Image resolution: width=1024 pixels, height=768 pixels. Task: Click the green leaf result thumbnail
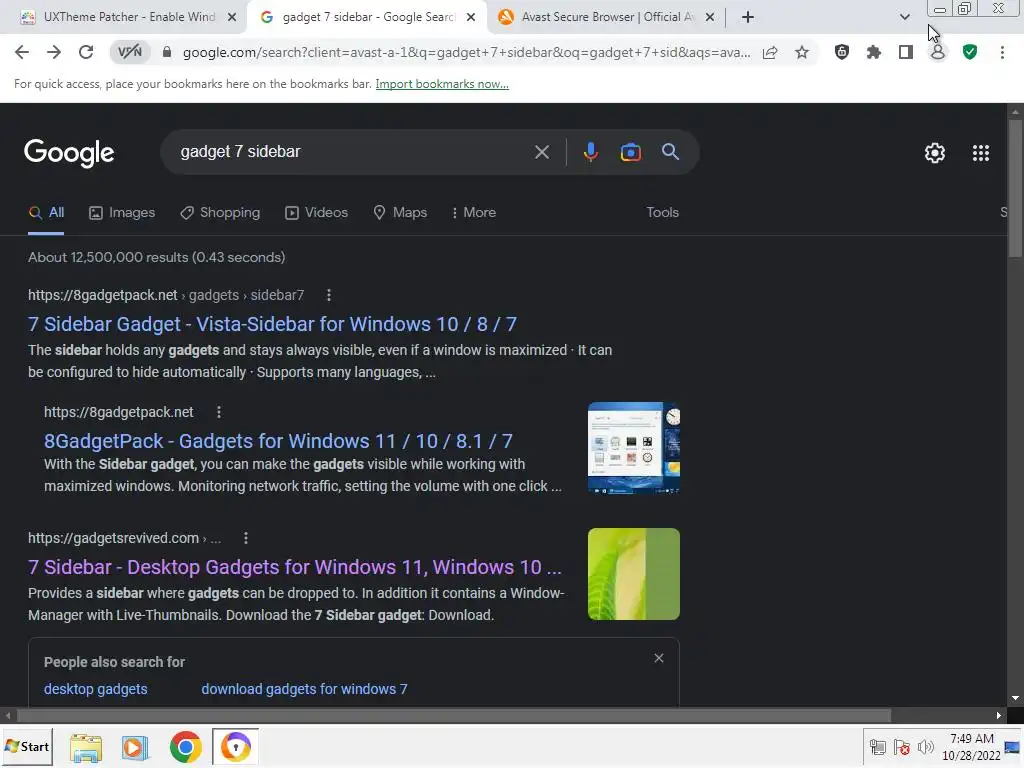(x=634, y=574)
